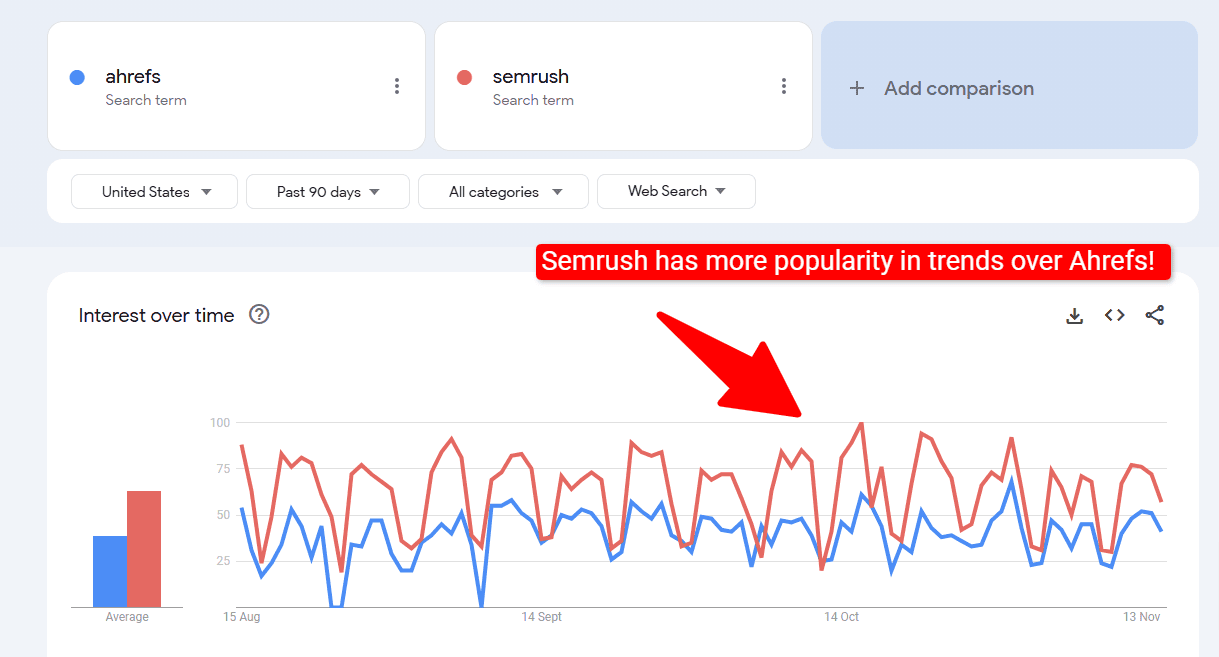Share the Interest over time chart

pos(1155,314)
